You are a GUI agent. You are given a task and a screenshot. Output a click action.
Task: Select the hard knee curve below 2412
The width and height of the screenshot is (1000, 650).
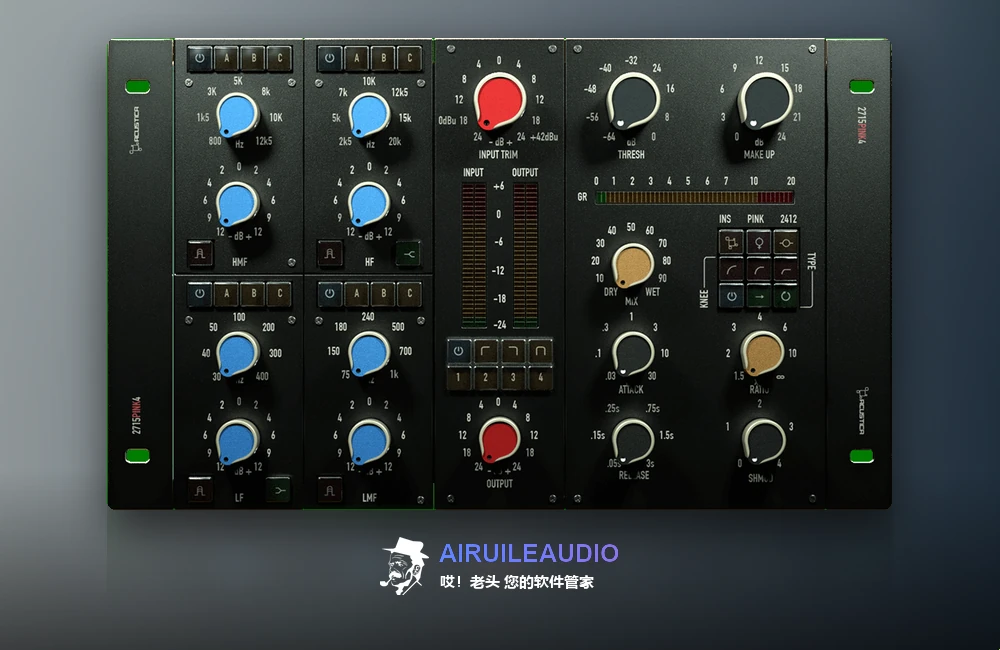[786, 270]
